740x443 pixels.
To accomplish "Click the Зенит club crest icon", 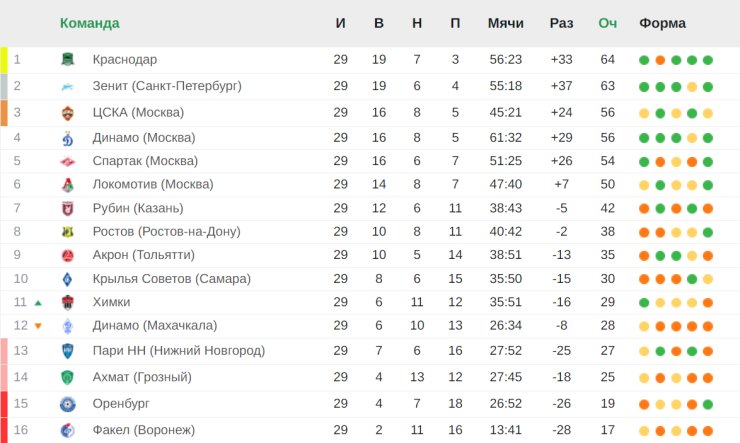I will (x=68, y=86).
